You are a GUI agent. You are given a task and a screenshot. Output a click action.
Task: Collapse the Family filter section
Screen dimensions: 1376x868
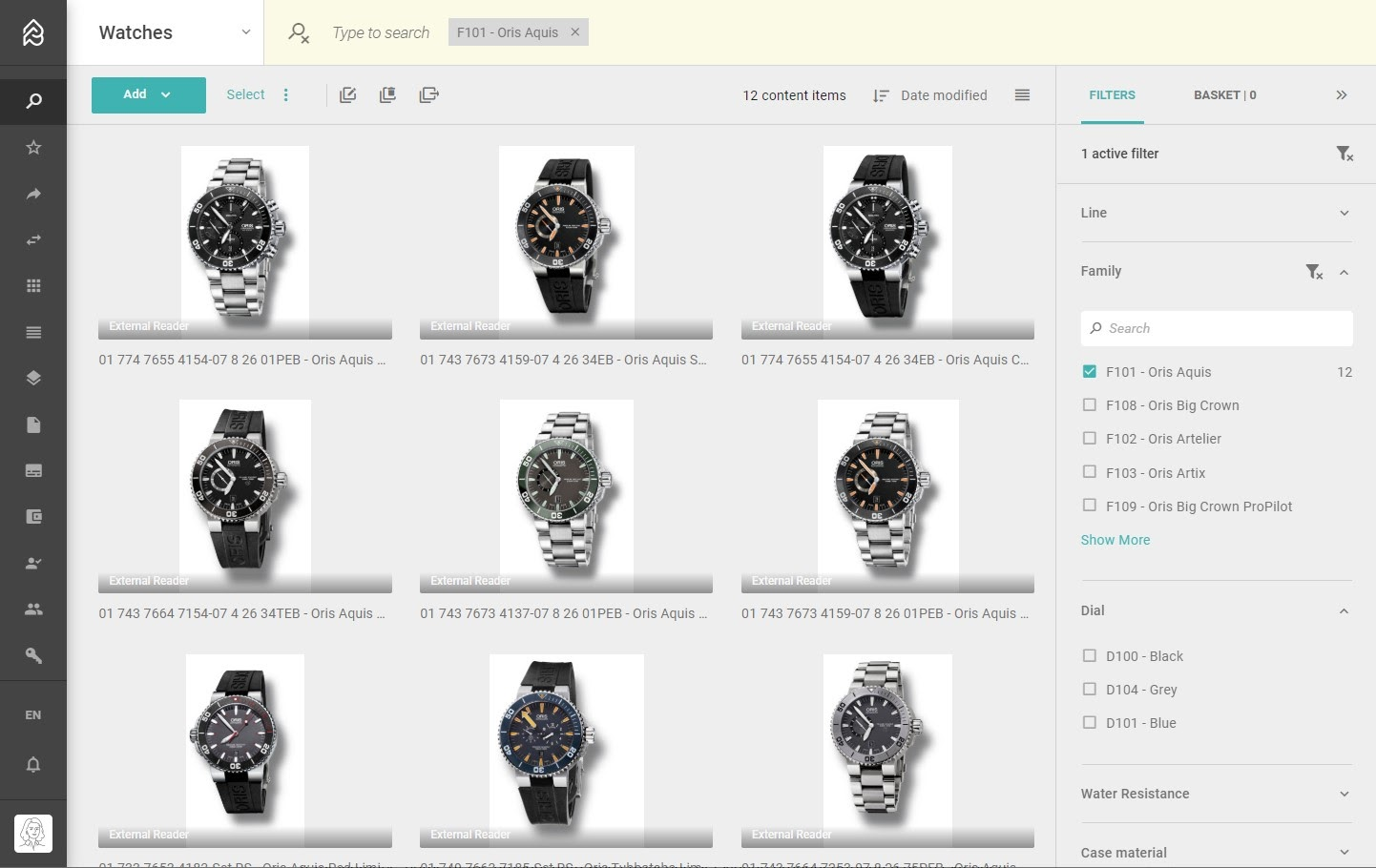(x=1344, y=272)
